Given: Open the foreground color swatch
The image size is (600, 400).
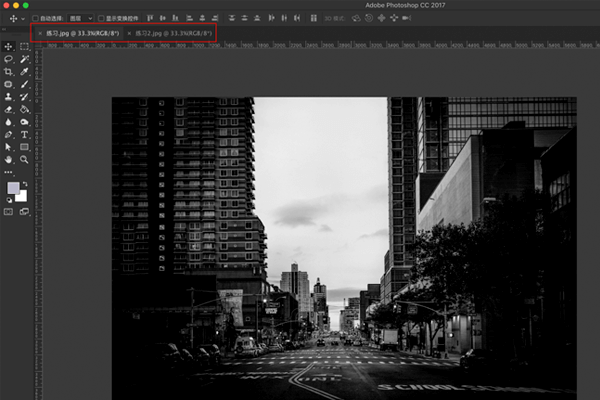Looking at the screenshot, I should 13,188.
